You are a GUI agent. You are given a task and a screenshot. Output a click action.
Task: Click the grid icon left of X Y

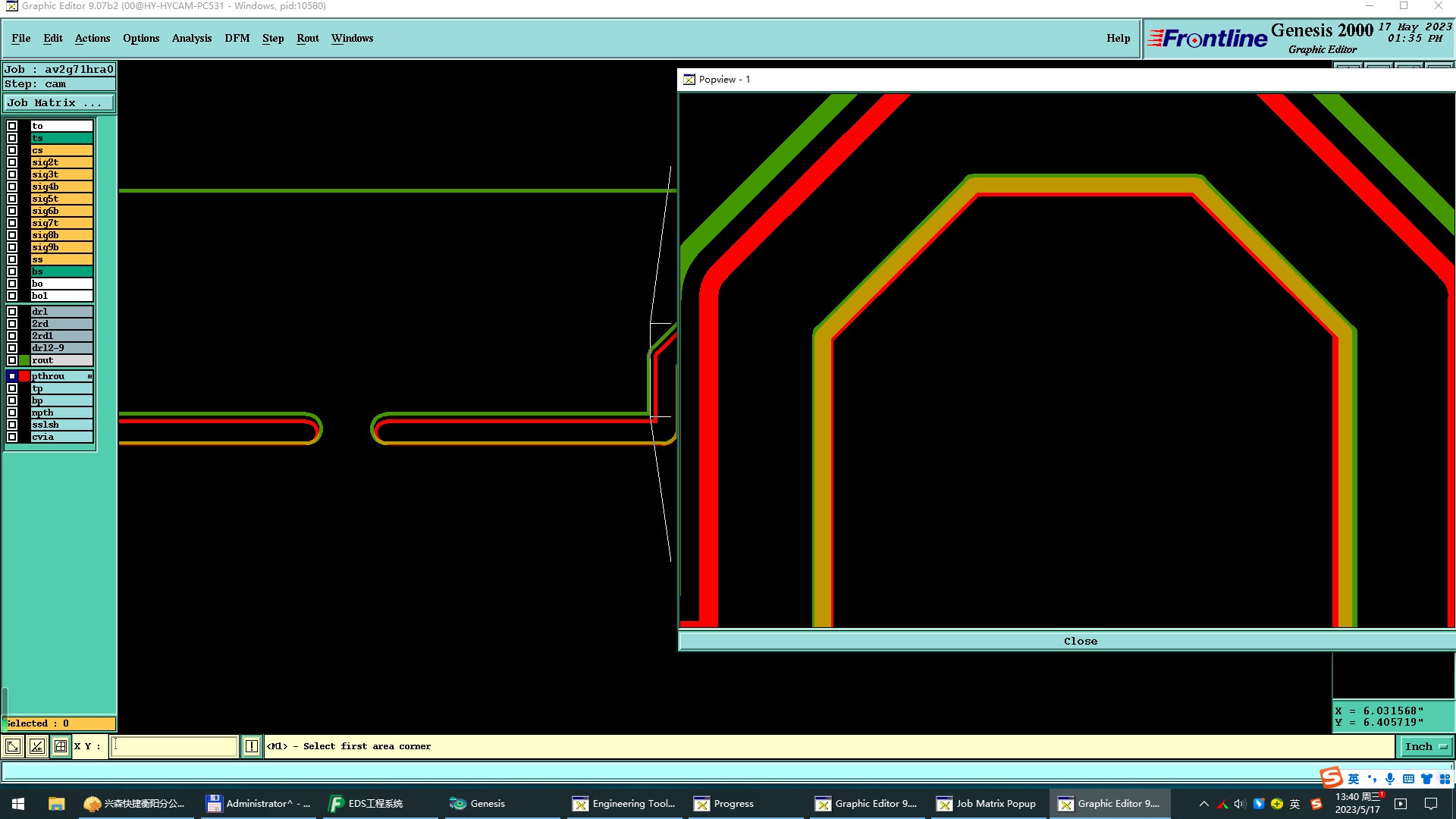click(61, 746)
